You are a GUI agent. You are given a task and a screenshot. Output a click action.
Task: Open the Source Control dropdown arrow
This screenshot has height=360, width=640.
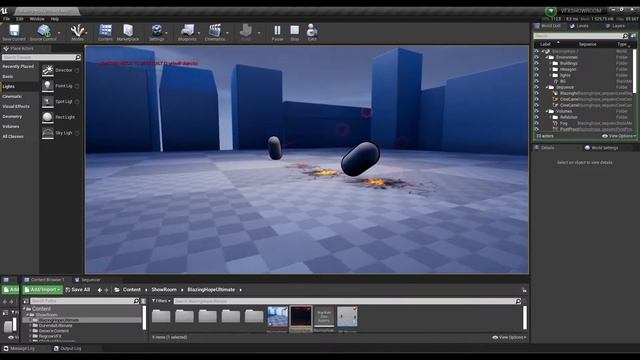pyautogui.click(x=59, y=33)
